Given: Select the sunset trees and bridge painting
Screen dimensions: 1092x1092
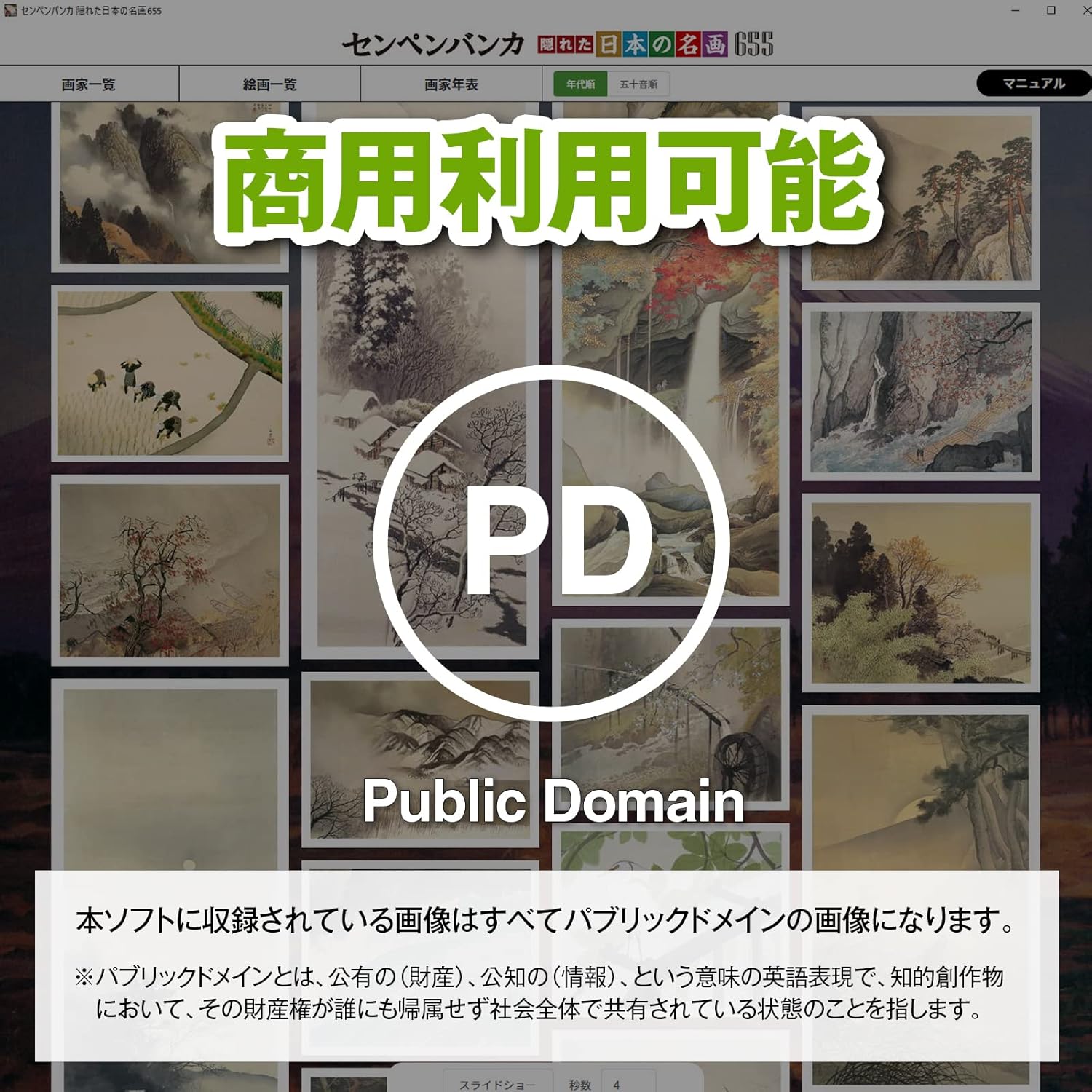Looking at the screenshot, I should (x=921, y=592).
